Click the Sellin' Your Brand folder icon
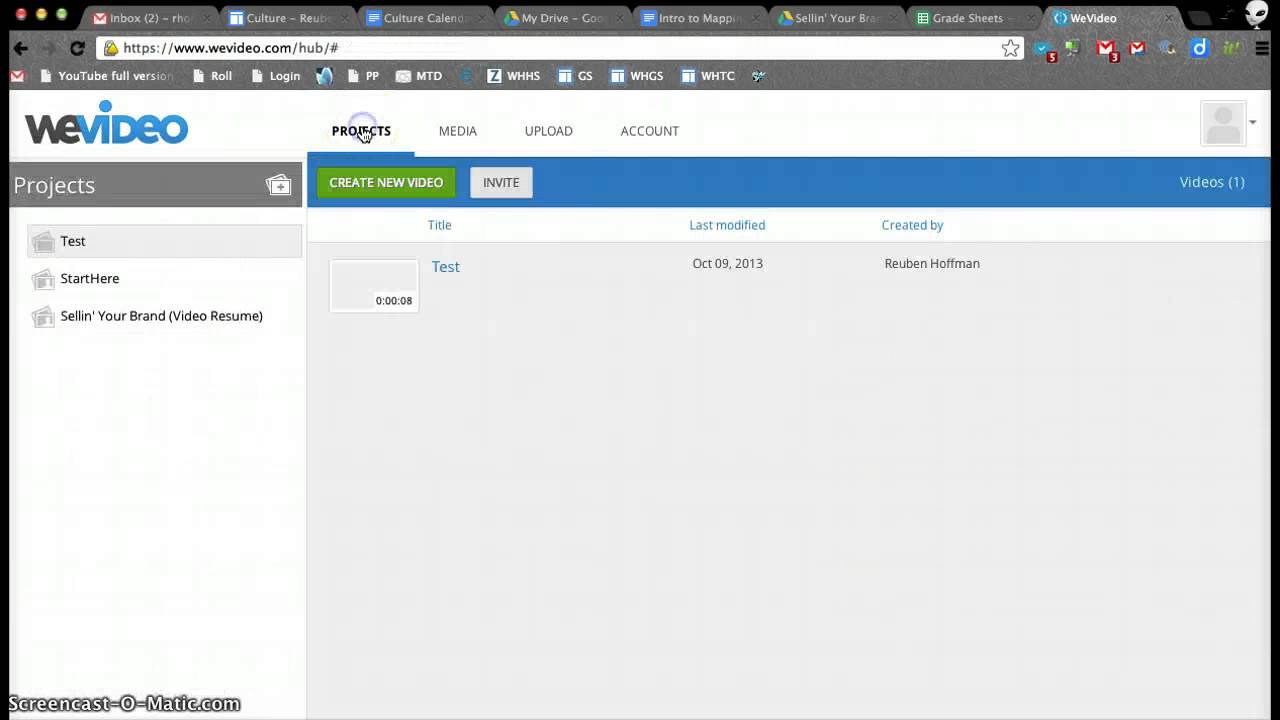 point(43,316)
